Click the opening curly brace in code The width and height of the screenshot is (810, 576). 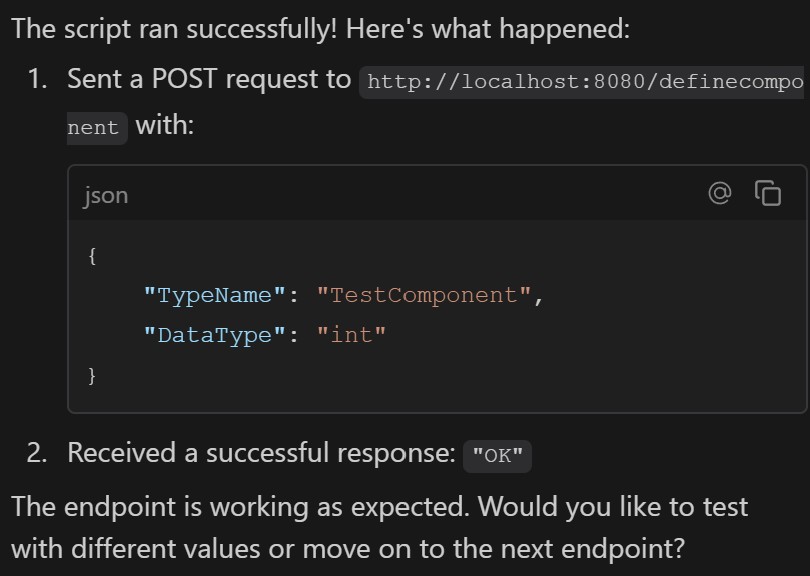(x=92, y=255)
